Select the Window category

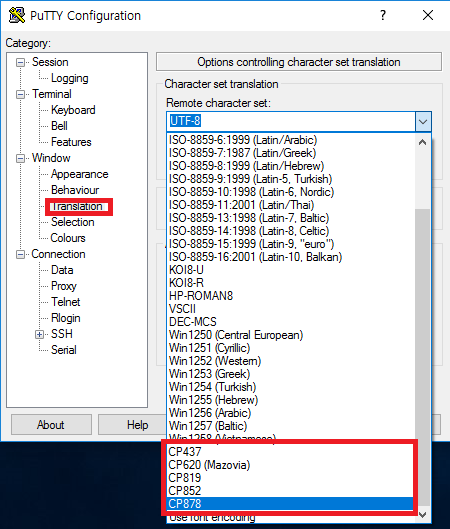click(x=51, y=158)
